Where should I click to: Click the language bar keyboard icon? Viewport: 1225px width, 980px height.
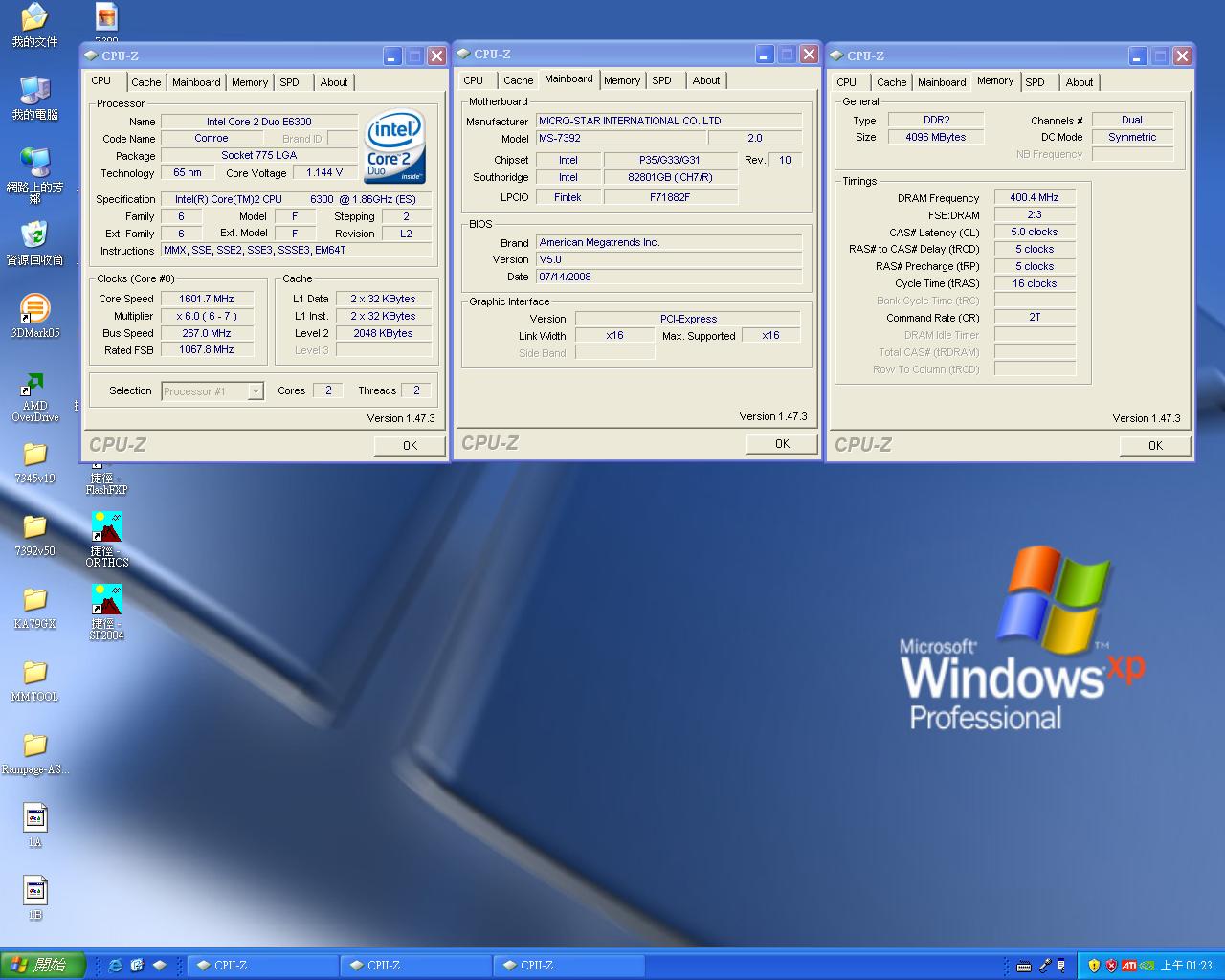click(x=1024, y=966)
